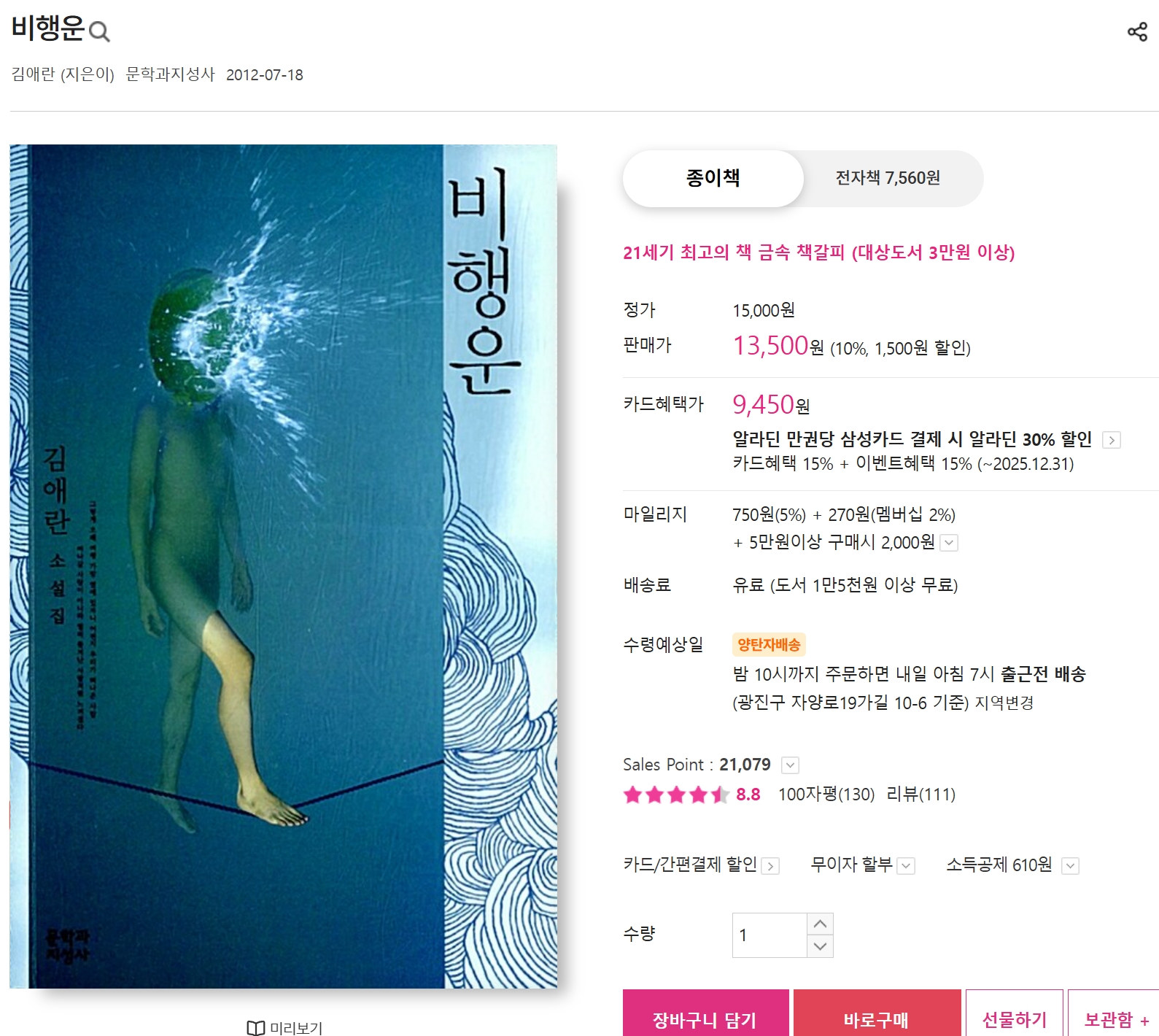
Task: Open the share icon at top right
Action: [1137, 31]
